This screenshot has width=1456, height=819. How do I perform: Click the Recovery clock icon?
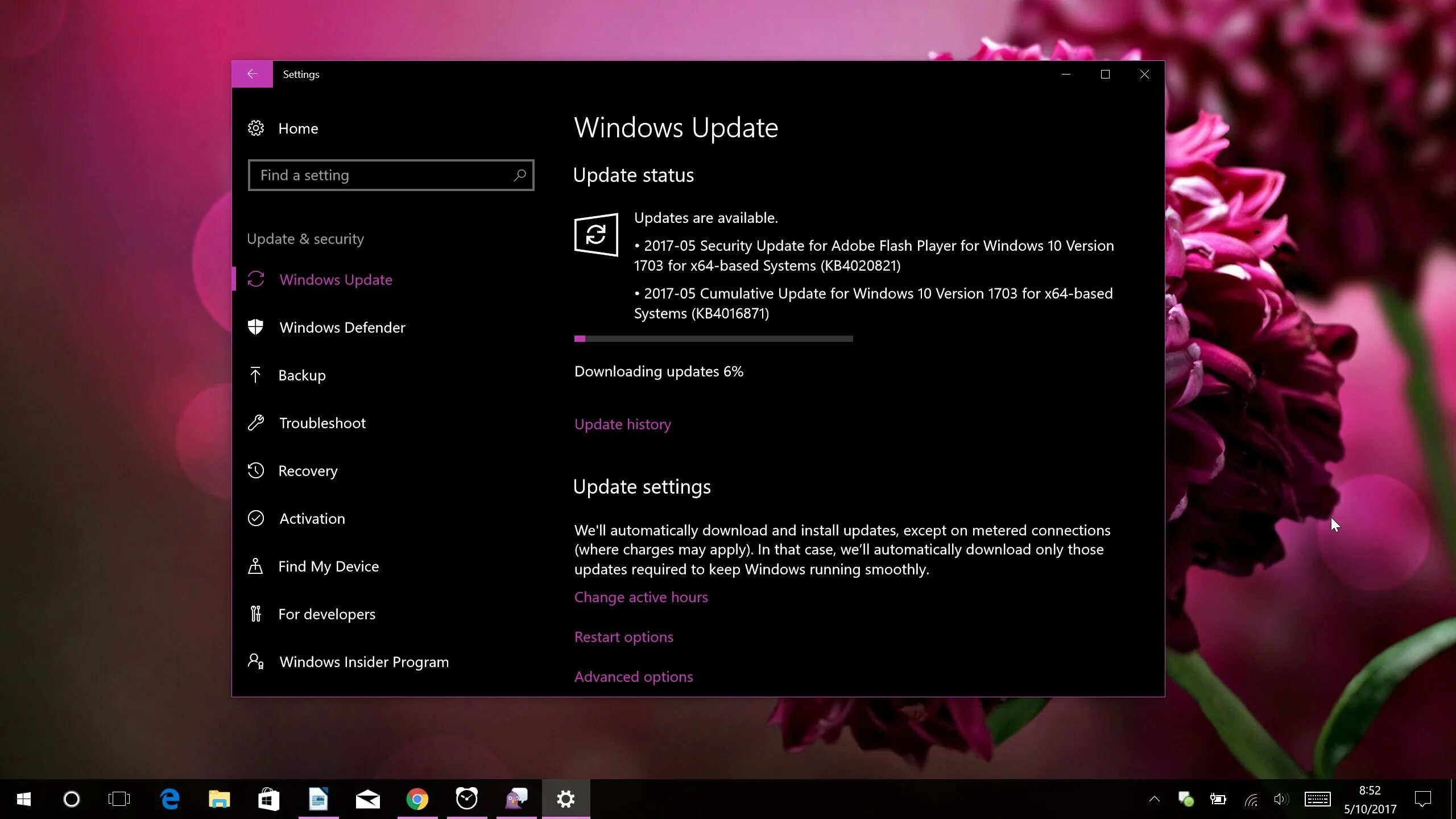click(256, 470)
